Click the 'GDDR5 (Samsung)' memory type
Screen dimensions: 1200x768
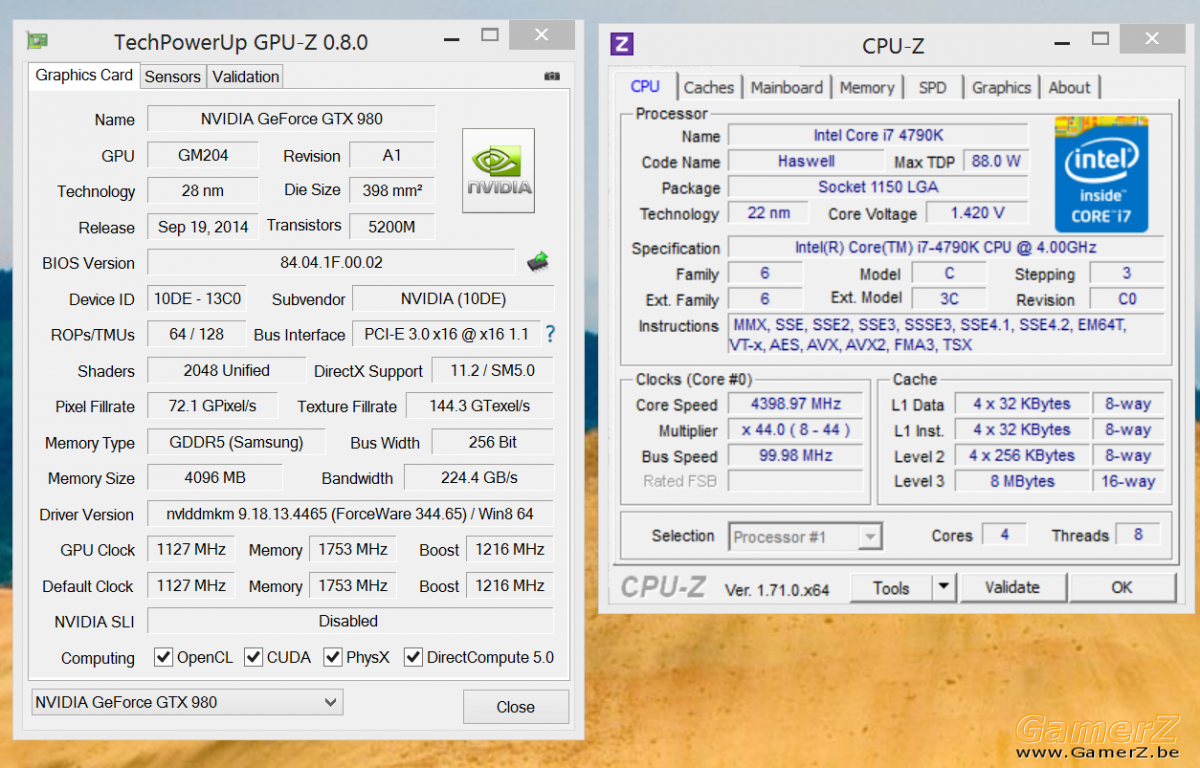click(x=239, y=442)
